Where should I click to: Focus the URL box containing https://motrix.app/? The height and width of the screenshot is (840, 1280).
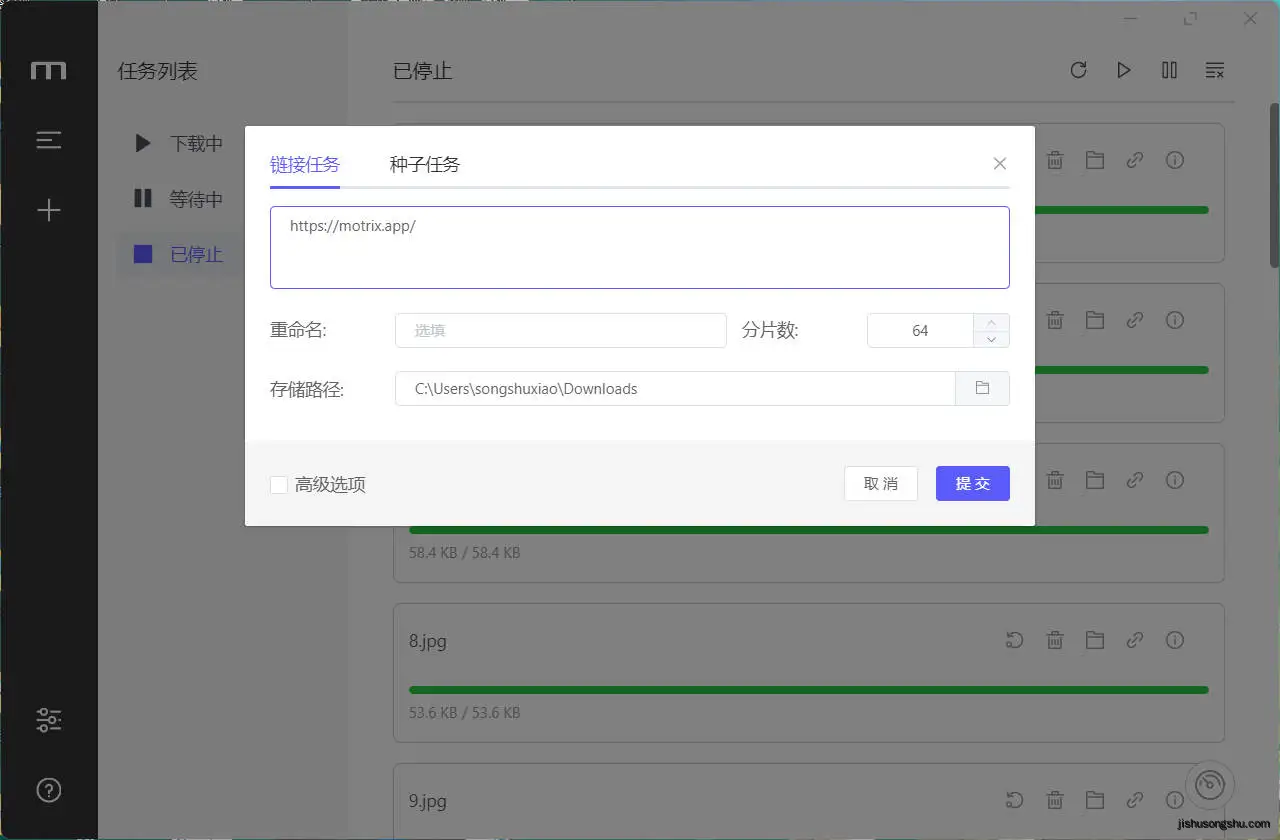[640, 247]
